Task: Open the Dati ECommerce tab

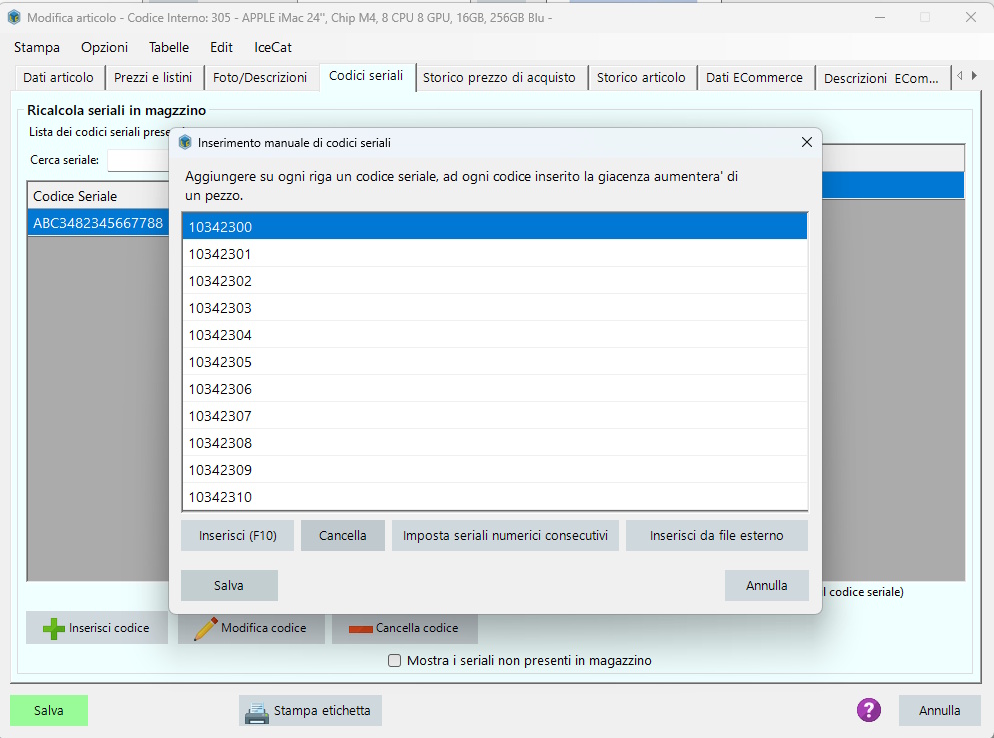Action: click(x=754, y=78)
